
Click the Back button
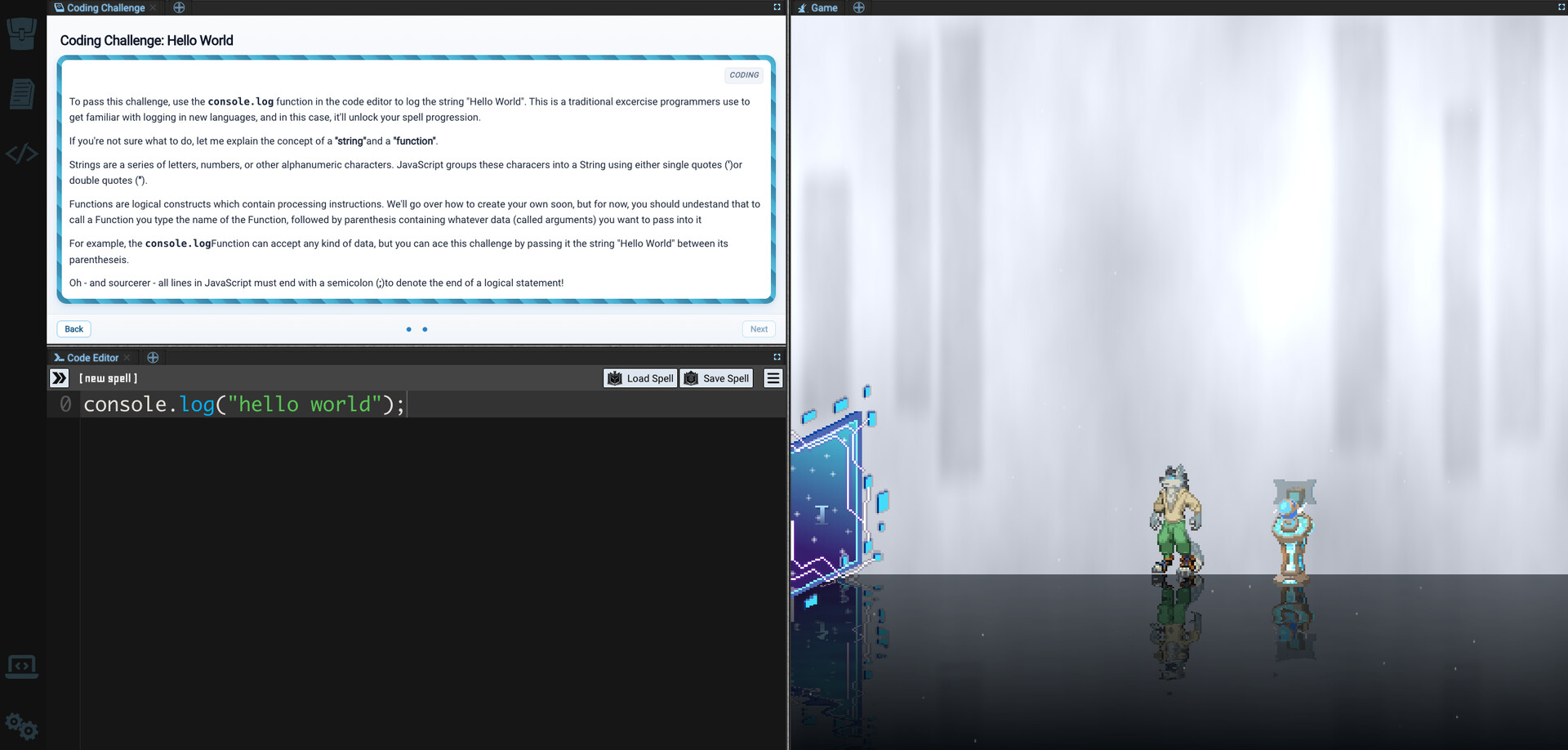73,329
